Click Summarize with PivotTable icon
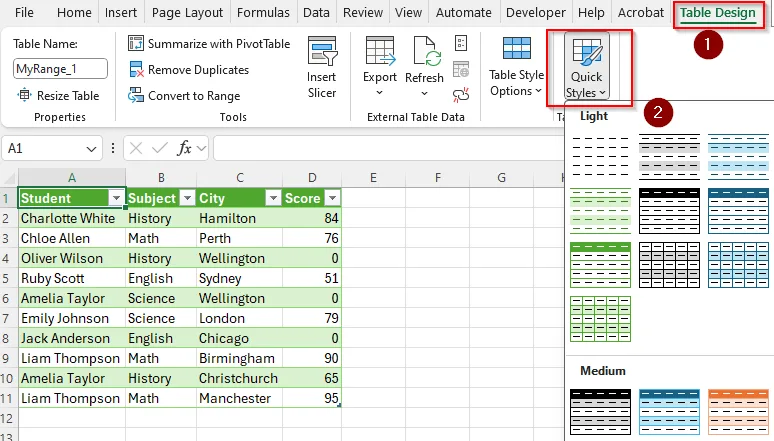This screenshot has width=774, height=441. (136, 43)
